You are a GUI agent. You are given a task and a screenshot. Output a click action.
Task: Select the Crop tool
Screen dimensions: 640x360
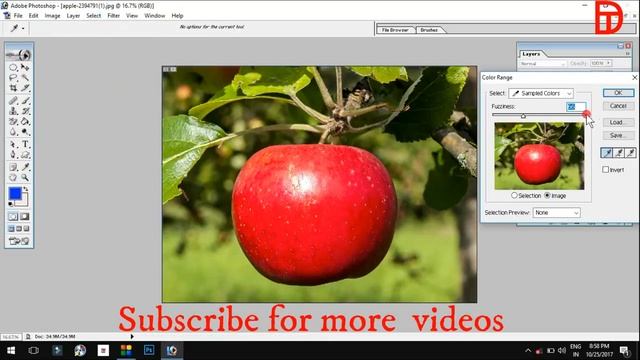(x=13, y=88)
